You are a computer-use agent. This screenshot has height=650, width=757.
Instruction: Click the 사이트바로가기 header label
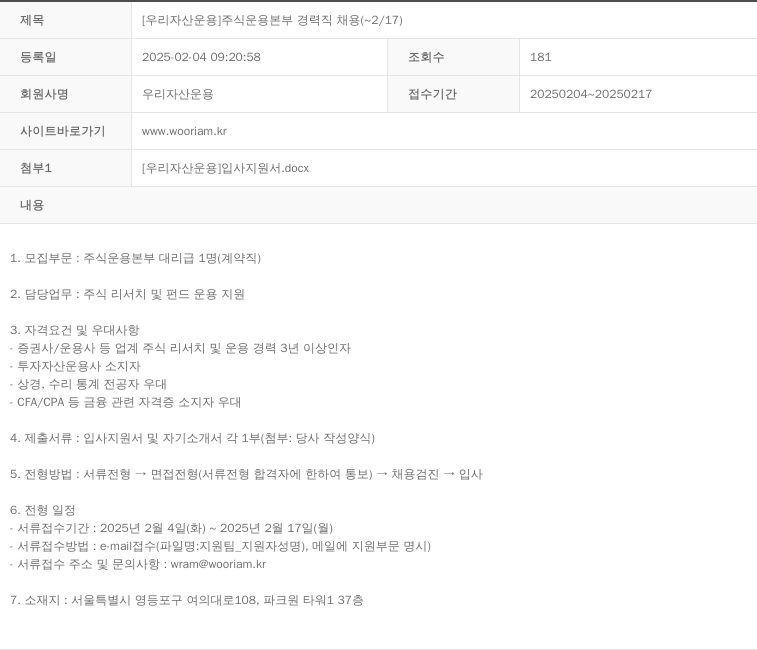tap(62, 131)
